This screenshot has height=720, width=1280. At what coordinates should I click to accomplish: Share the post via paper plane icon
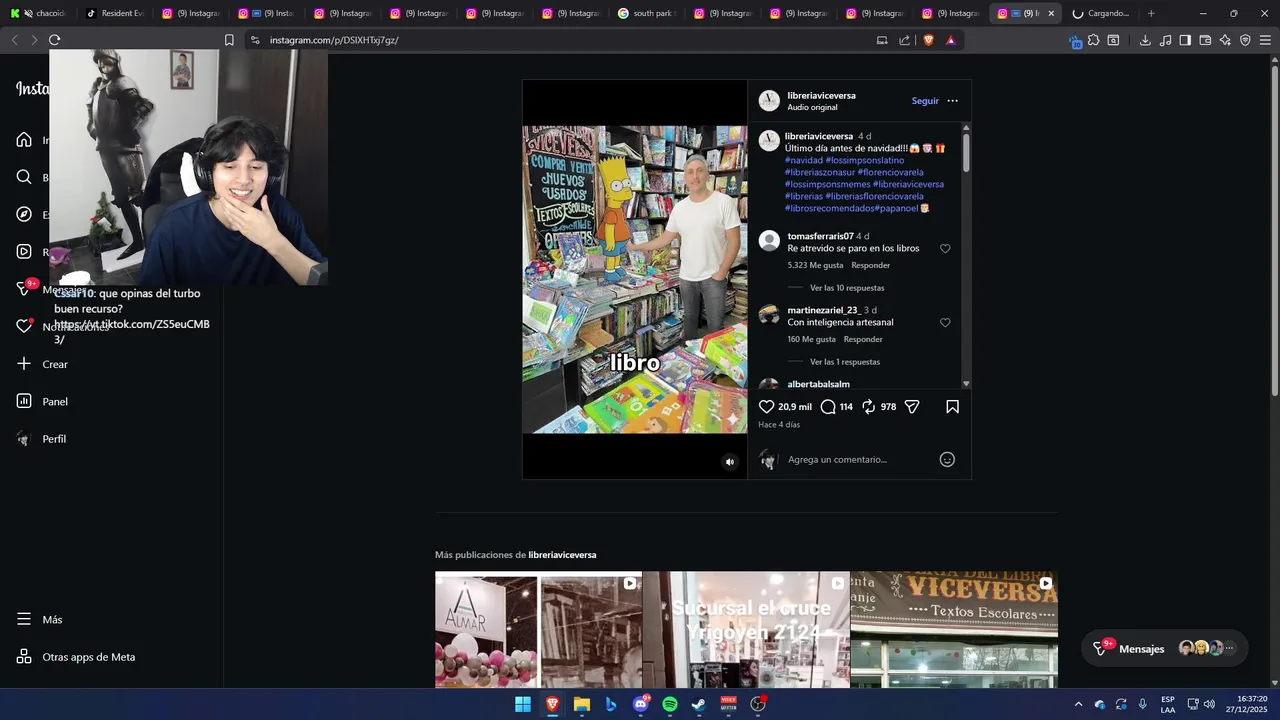tap(912, 407)
